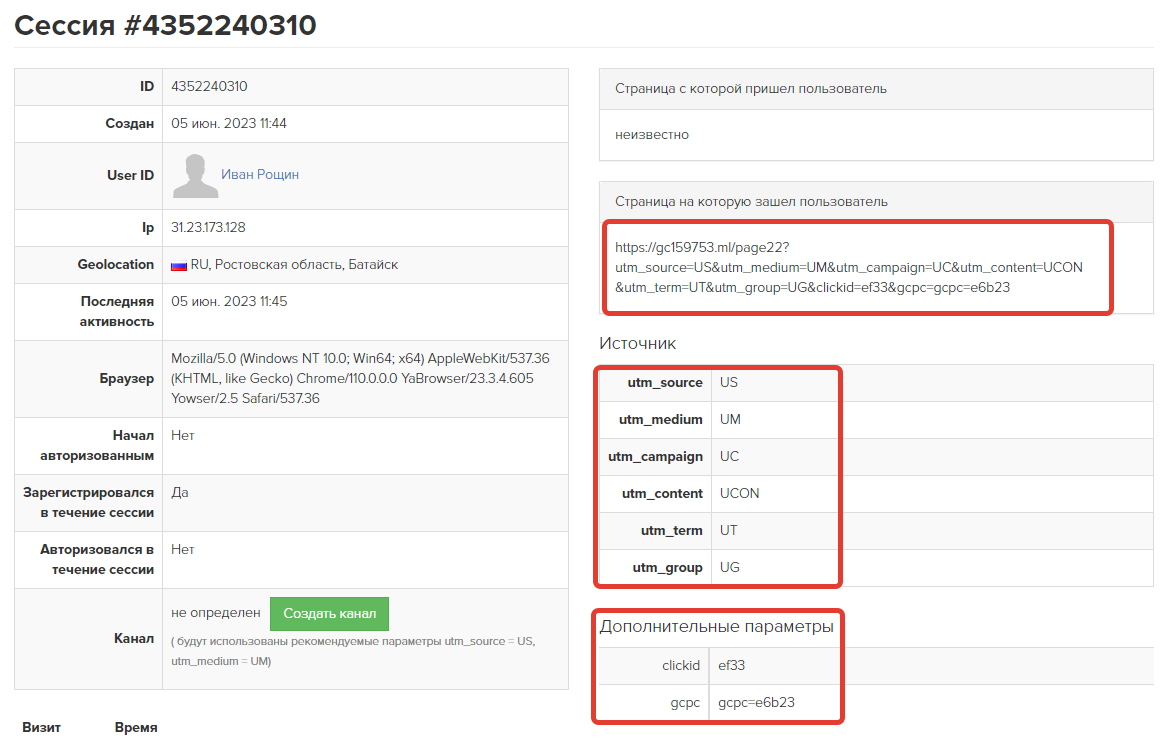Click the utm_term value UT
The image size is (1169, 745).
[x=728, y=531]
